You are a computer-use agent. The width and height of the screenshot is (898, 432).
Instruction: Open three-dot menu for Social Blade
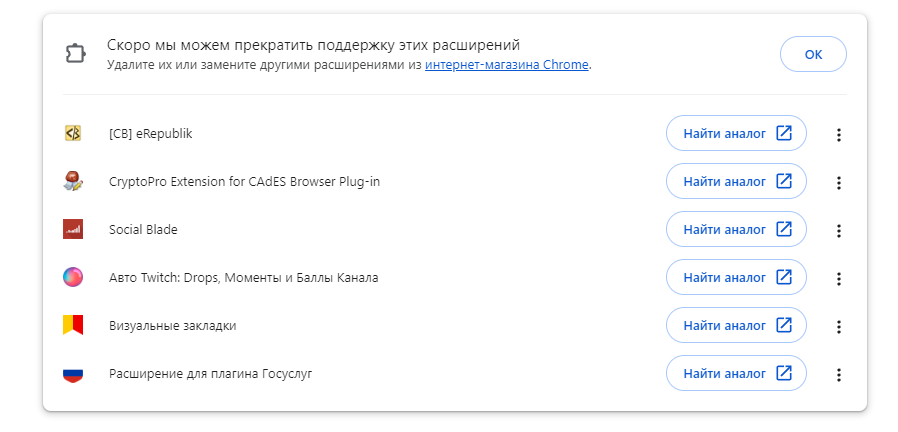[838, 231]
